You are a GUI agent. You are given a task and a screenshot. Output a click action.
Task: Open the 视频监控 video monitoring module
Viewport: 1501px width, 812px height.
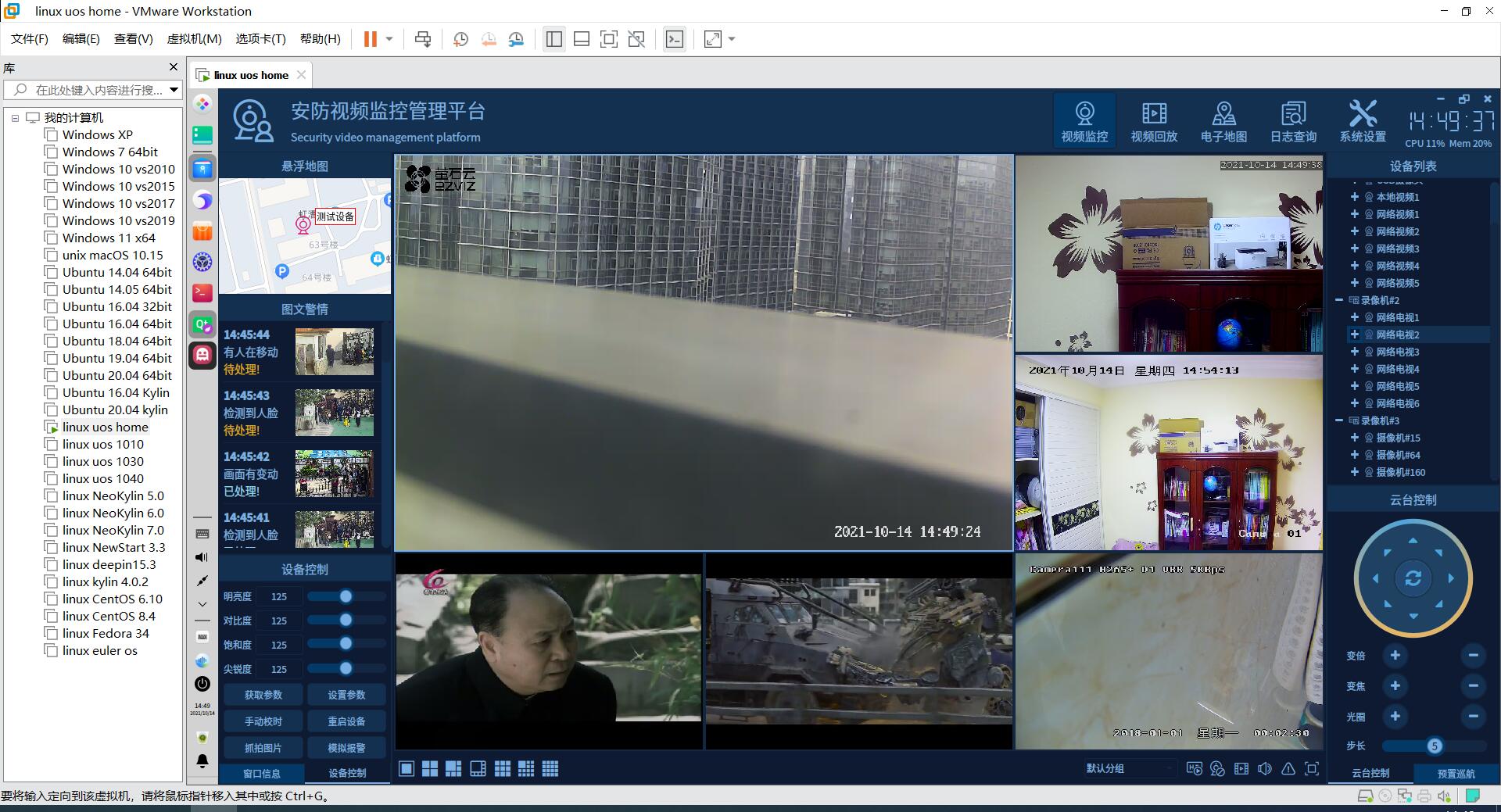coord(1084,121)
